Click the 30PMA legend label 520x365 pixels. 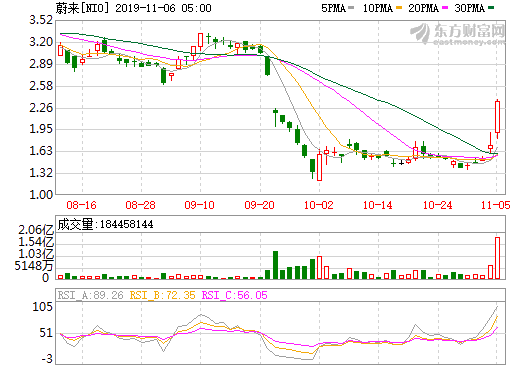coord(469,8)
